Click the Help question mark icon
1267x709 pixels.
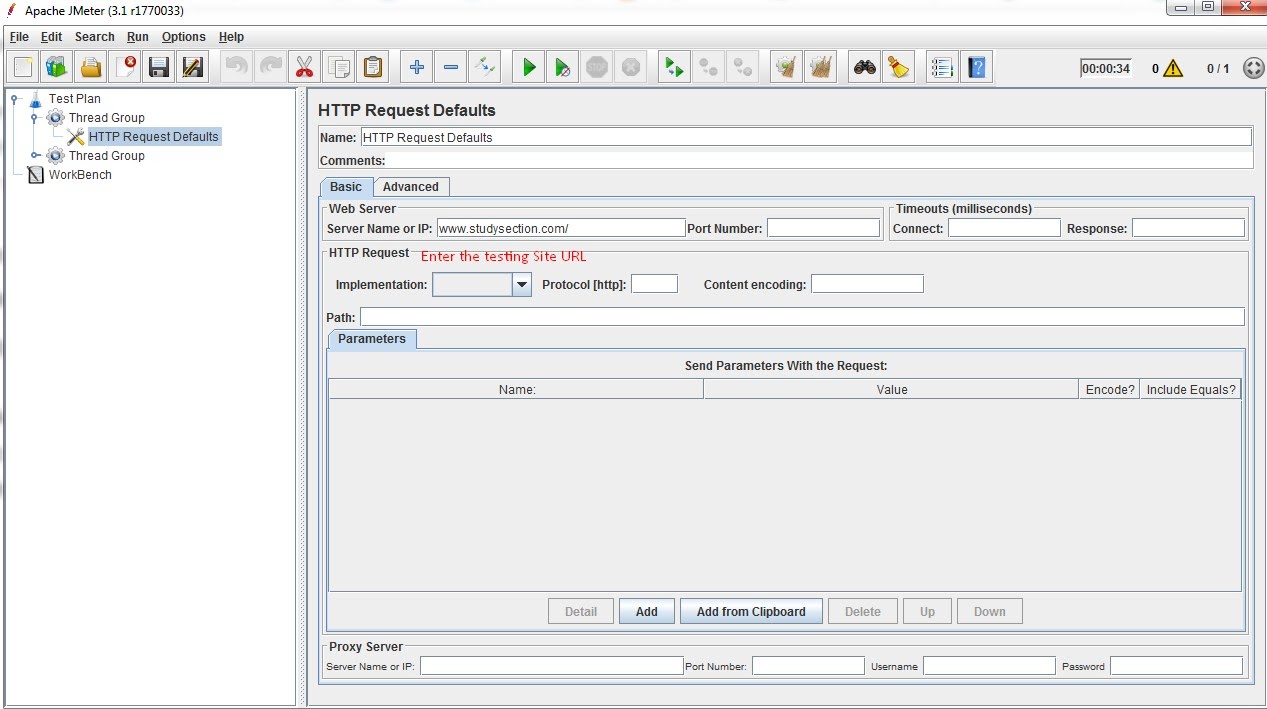977,68
